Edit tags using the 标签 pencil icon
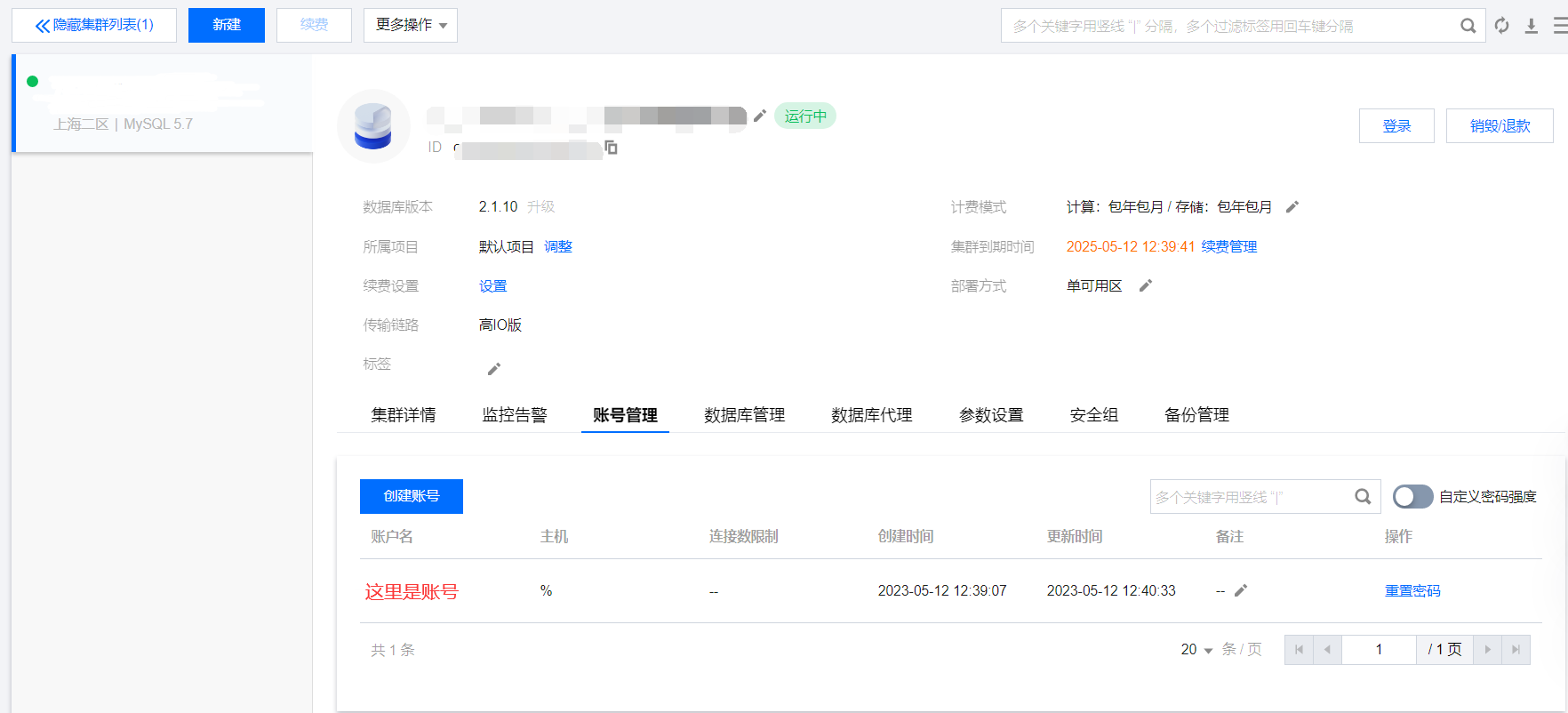The height and width of the screenshot is (713, 1568). pos(494,368)
